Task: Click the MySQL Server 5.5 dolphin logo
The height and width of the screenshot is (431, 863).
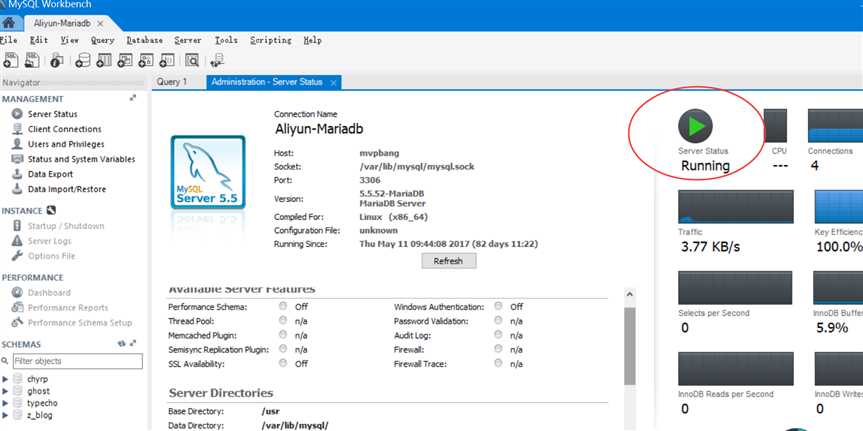Action: (208, 172)
